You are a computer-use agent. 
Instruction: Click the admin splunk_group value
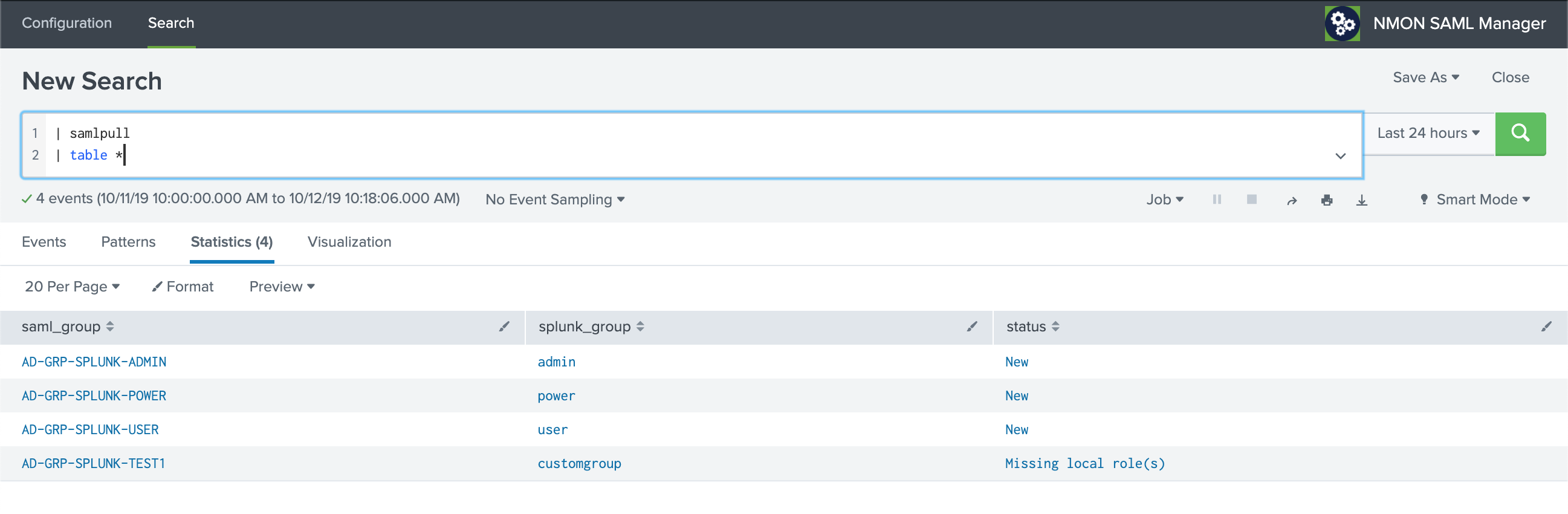[x=556, y=362]
